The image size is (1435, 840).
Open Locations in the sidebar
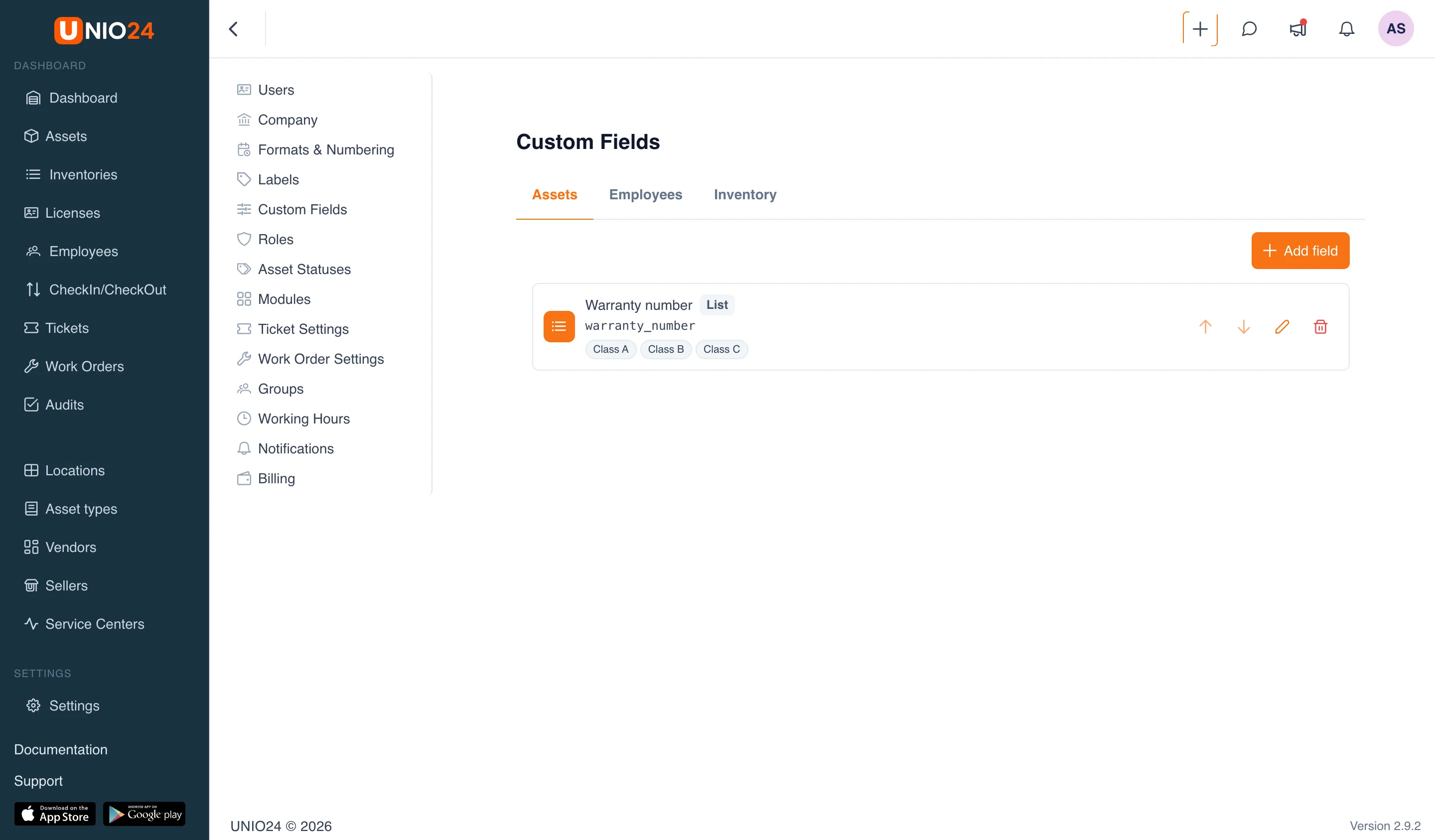pyautogui.click(x=64, y=470)
